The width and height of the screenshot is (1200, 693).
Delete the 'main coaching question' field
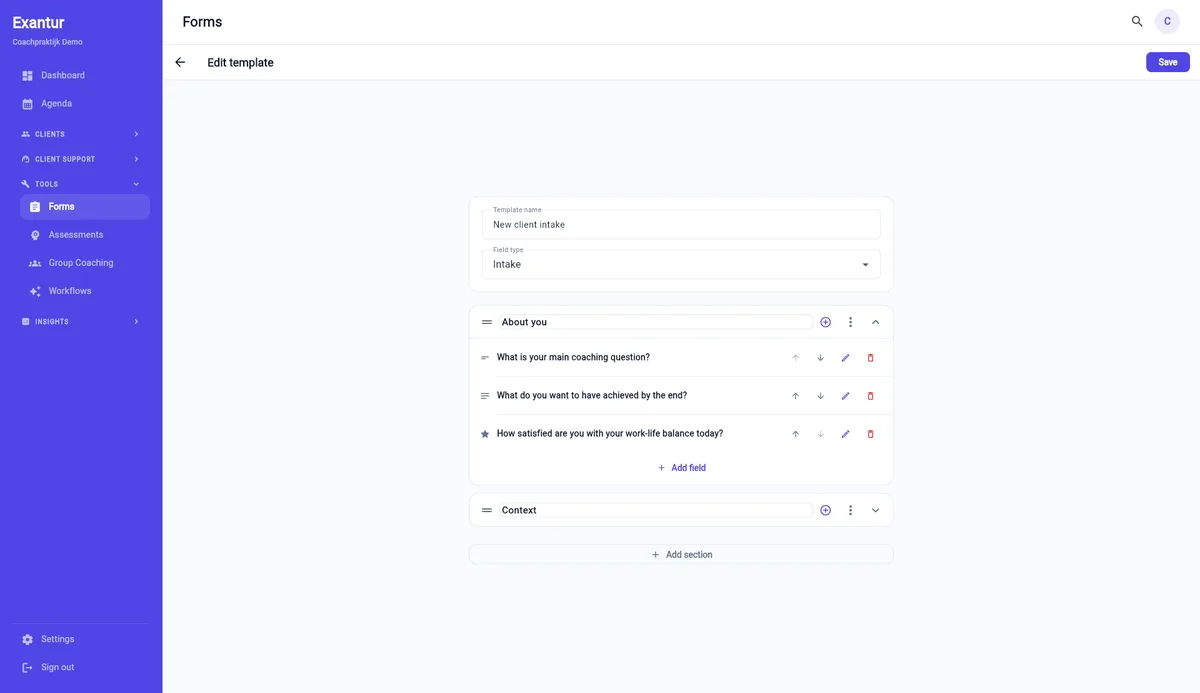coord(870,358)
